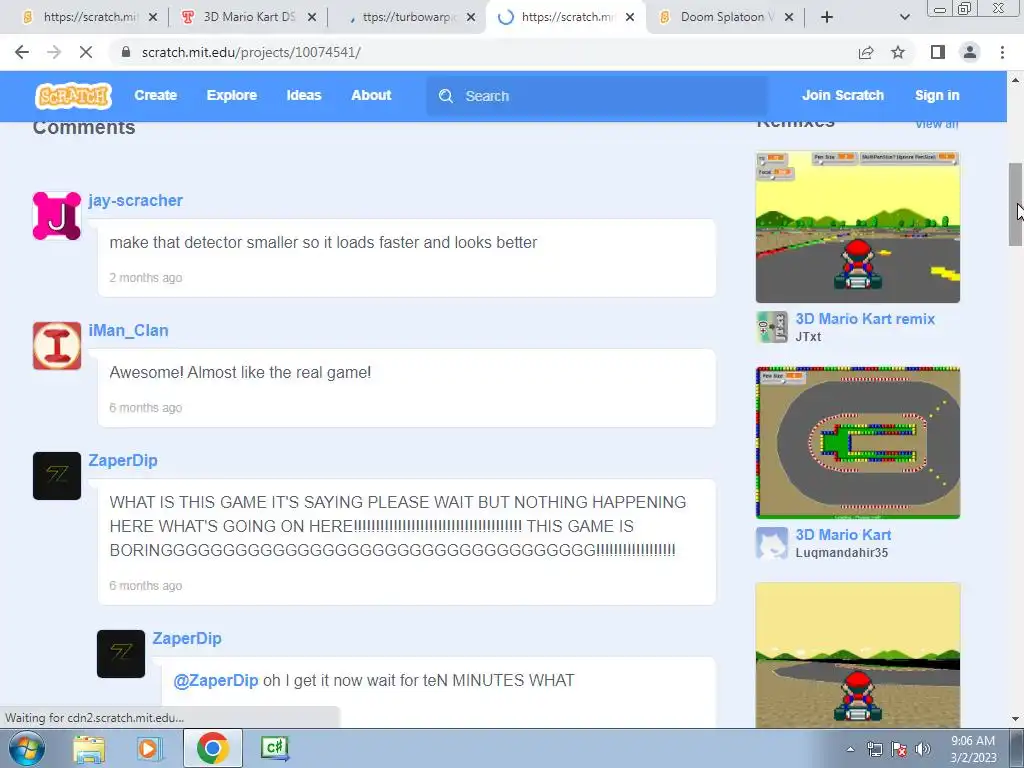Open the File Explorer taskbar icon
The image size is (1024, 768).
(x=89, y=748)
